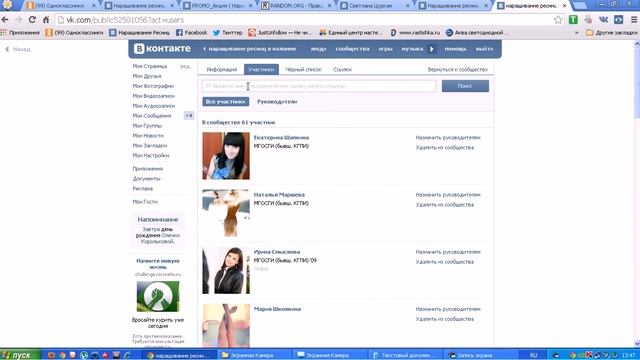Click the green T extension icon
Screen dimensions: 640x360
click(573, 20)
